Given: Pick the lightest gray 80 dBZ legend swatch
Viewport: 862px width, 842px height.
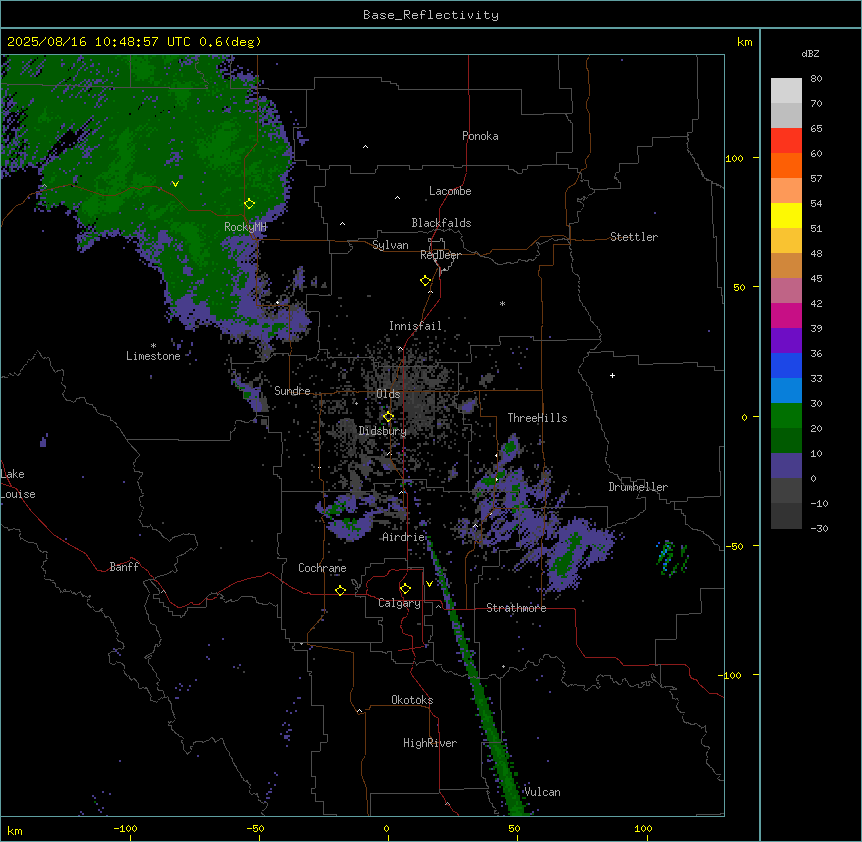Looking at the screenshot, I should [786, 91].
